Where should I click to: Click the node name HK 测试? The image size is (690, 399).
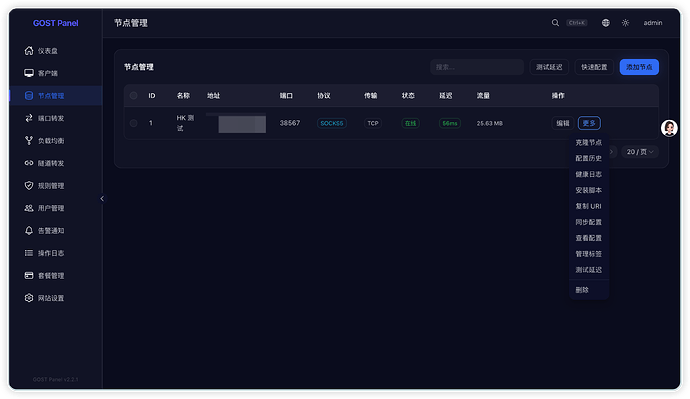pyautogui.click(x=185, y=123)
